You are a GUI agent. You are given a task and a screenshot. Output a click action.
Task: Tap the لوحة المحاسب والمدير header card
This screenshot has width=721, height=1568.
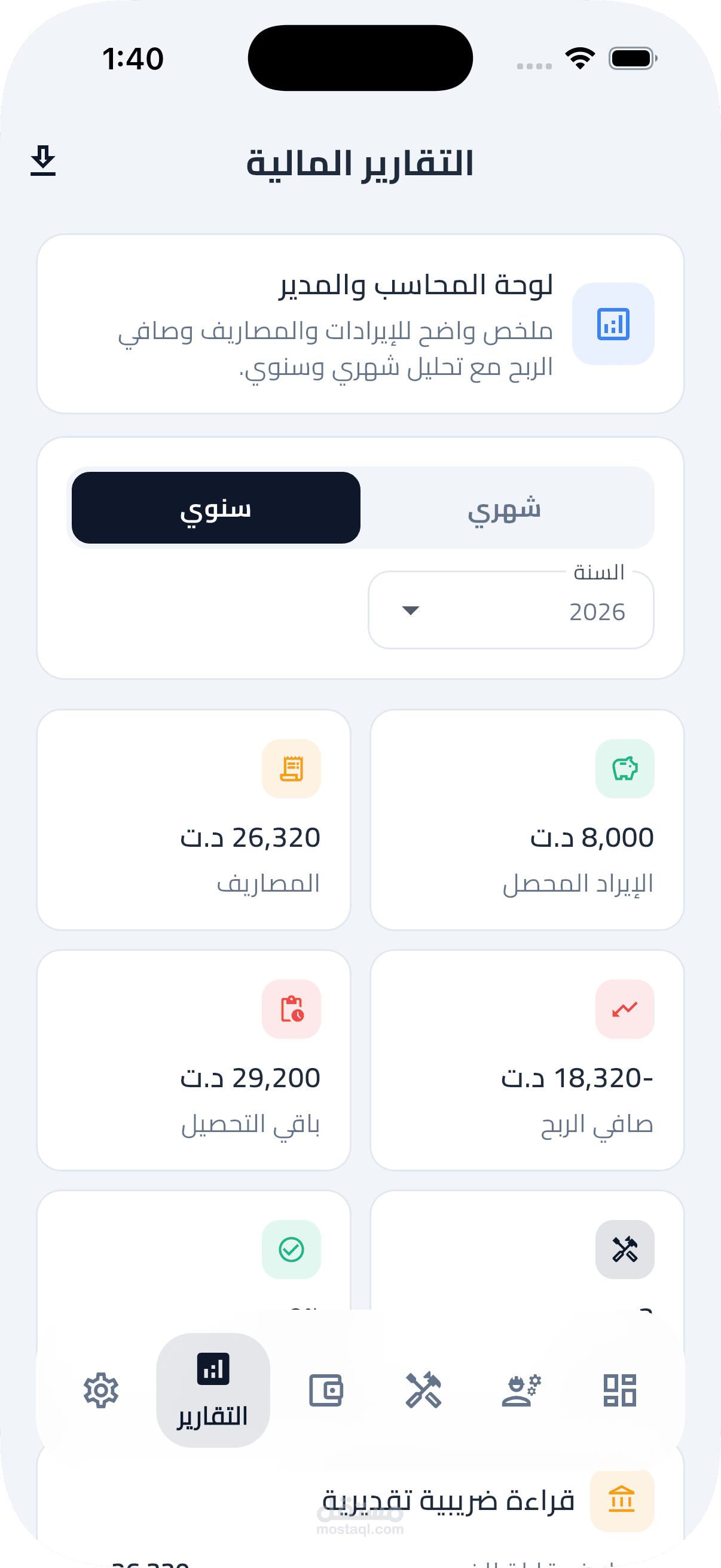pos(360,324)
